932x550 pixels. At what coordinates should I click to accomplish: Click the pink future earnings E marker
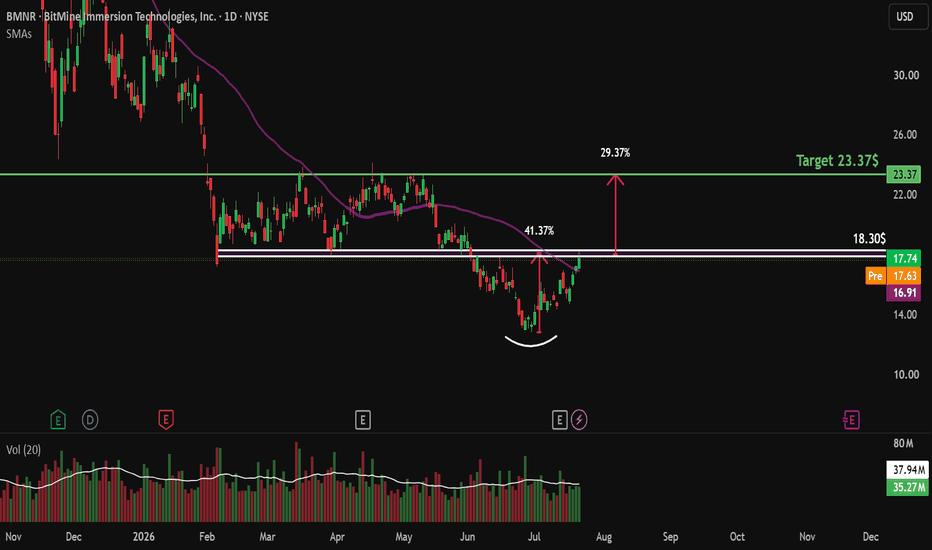pyautogui.click(x=851, y=420)
